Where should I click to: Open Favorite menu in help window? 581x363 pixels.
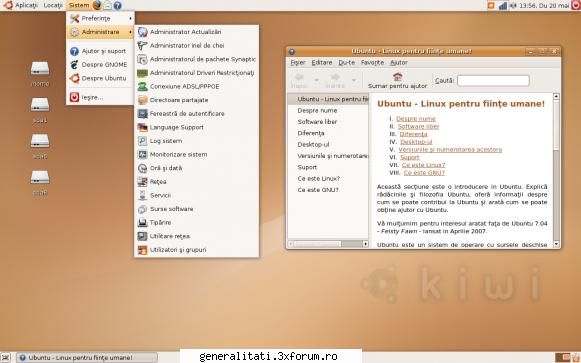[x=372, y=63]
